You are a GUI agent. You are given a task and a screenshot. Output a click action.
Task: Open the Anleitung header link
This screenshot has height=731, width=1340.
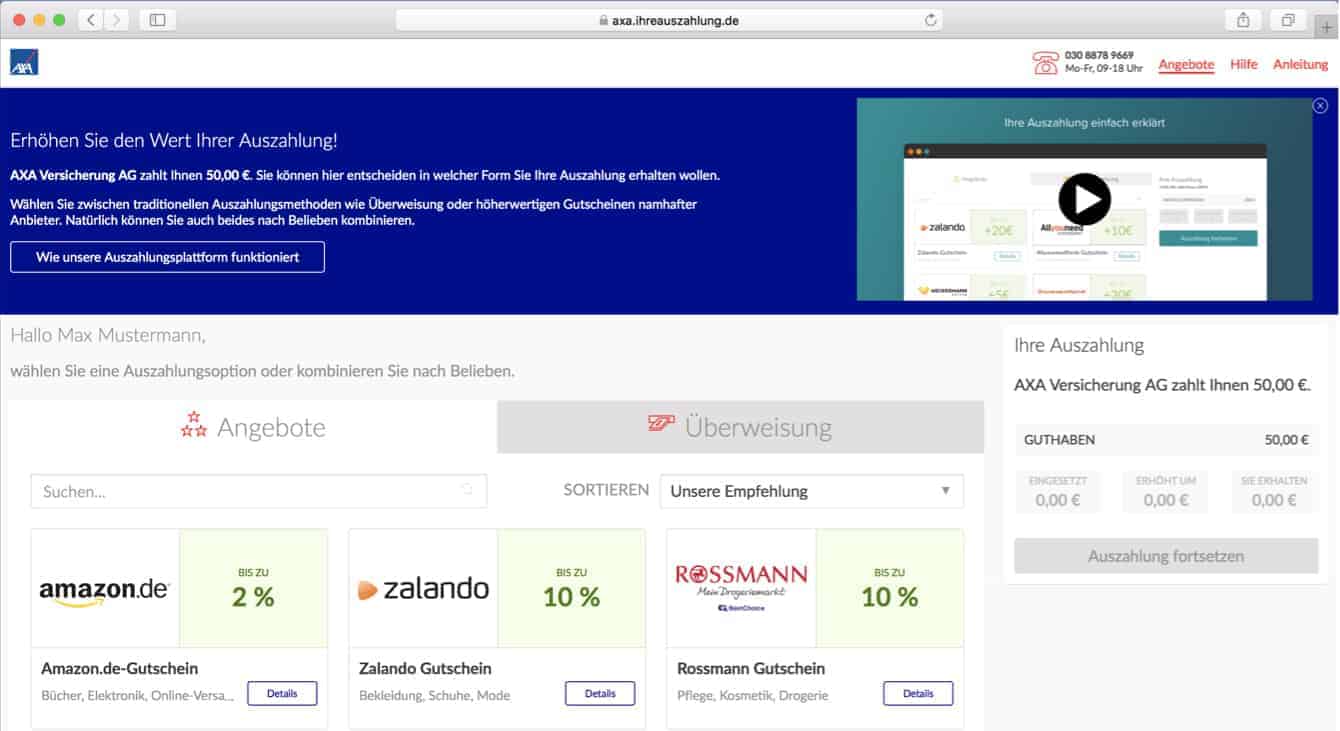[x=1300, y=64]
